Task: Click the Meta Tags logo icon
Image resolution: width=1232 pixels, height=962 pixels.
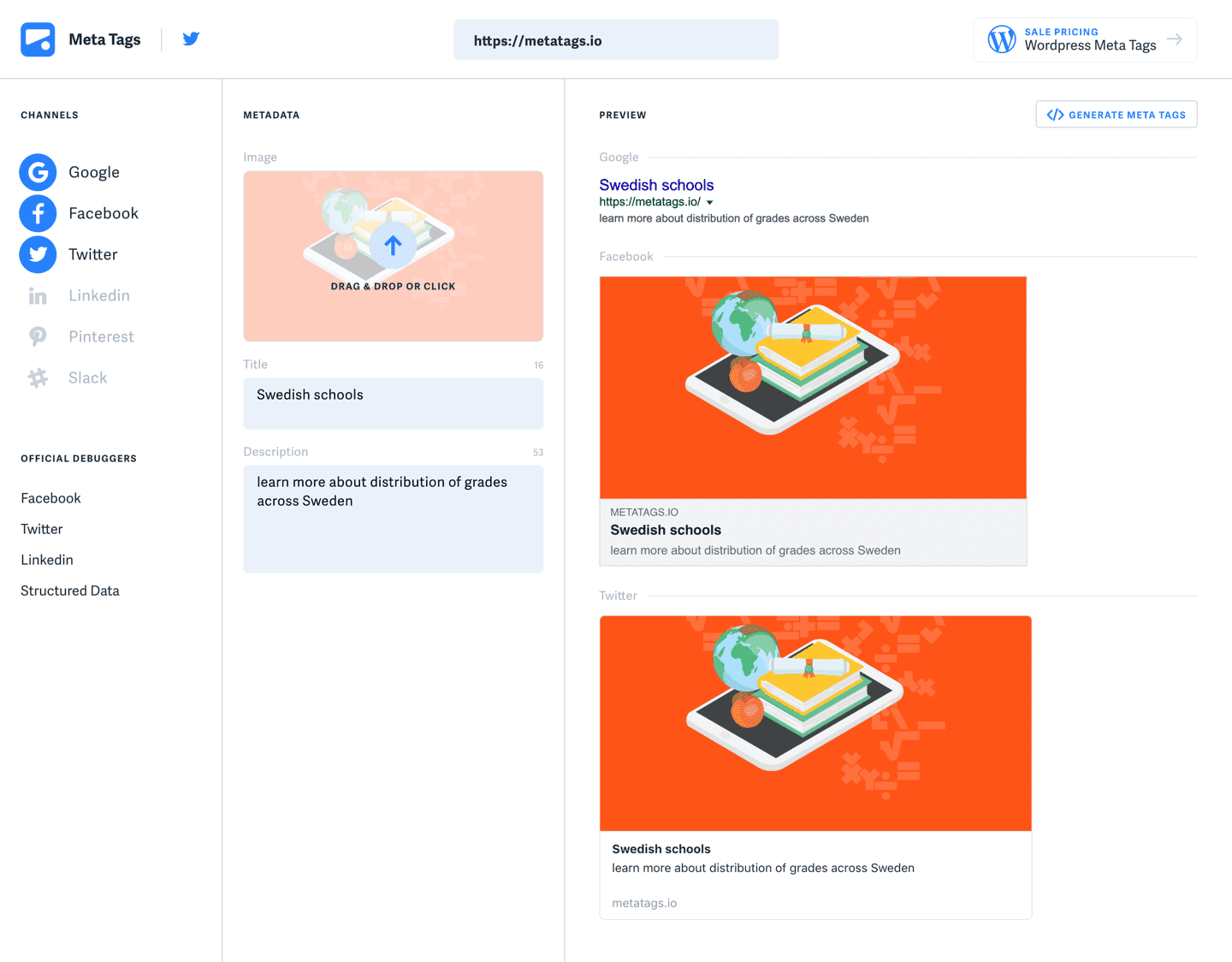Action: (x=38, y=39)
